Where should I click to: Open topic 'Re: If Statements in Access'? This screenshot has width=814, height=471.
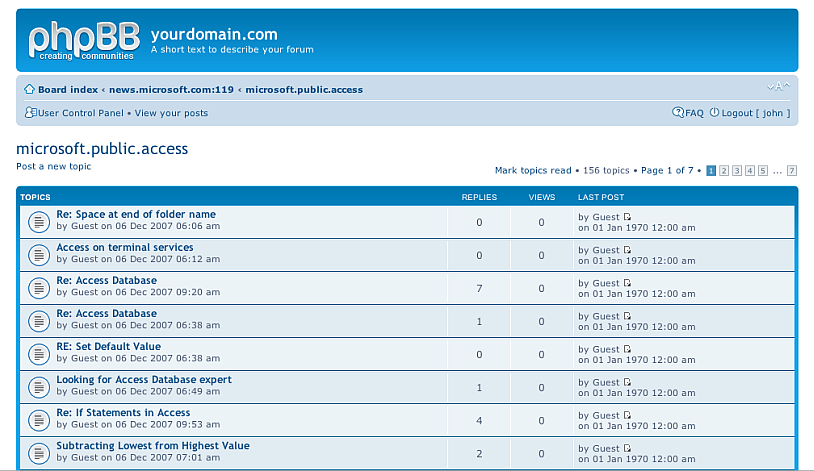(x=123, y=413)
